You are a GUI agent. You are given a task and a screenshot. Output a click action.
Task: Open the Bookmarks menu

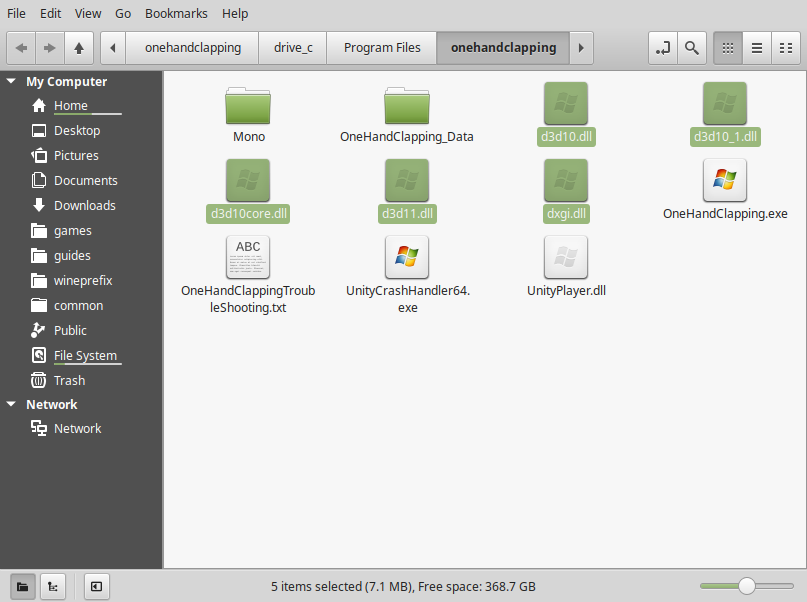click(x=176, y=13)
